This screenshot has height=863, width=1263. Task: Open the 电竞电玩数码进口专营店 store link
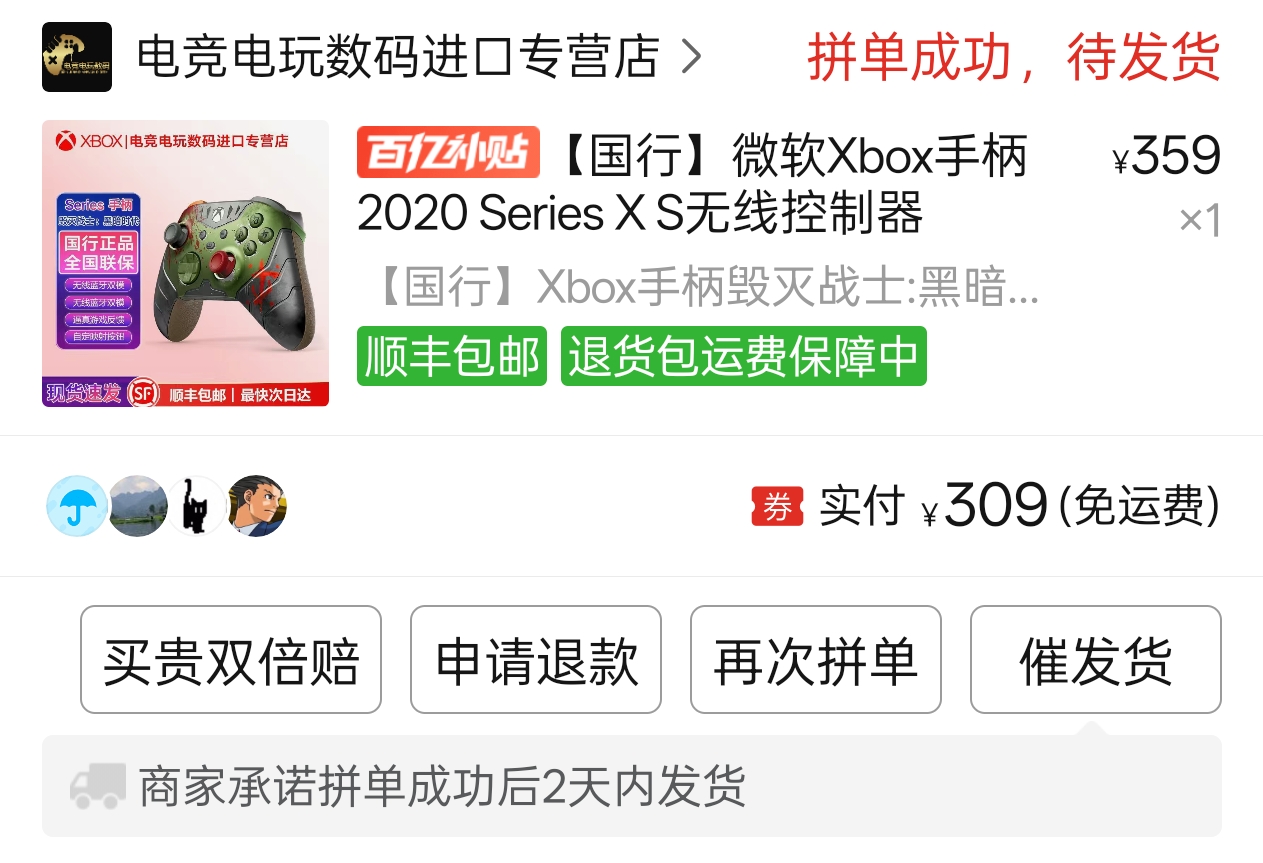point(398,57)
